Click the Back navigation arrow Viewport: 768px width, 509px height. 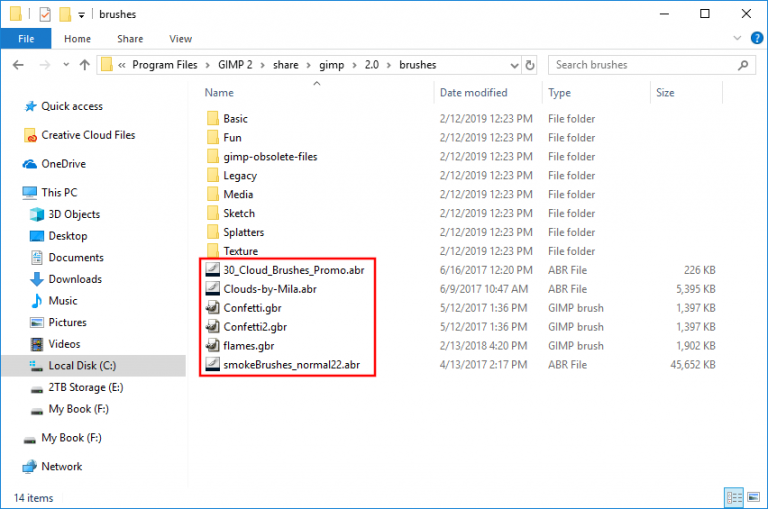[x=18, y=65]
